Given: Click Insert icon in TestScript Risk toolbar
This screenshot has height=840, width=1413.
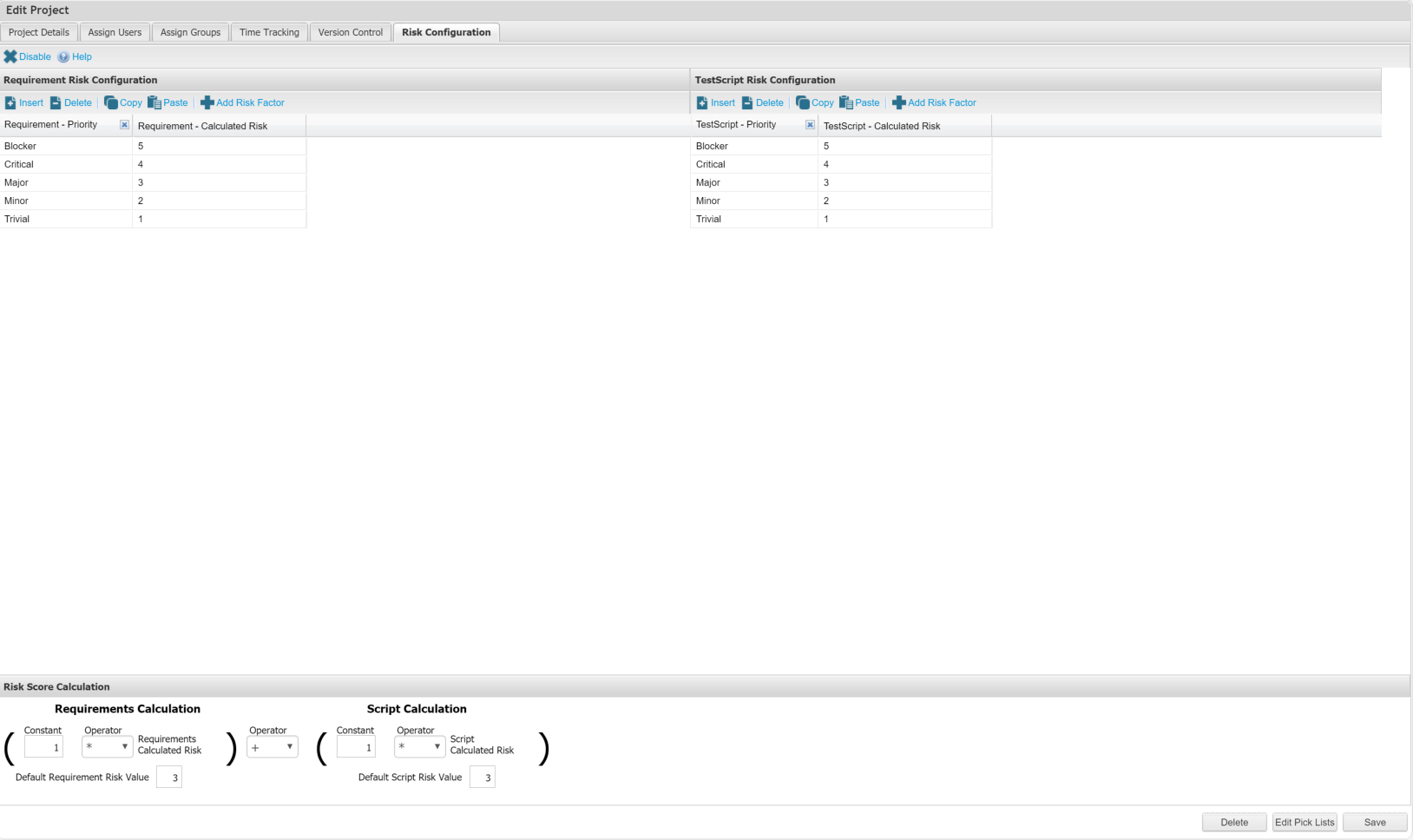Looking at the screenshot, I should tap(702, 102).
